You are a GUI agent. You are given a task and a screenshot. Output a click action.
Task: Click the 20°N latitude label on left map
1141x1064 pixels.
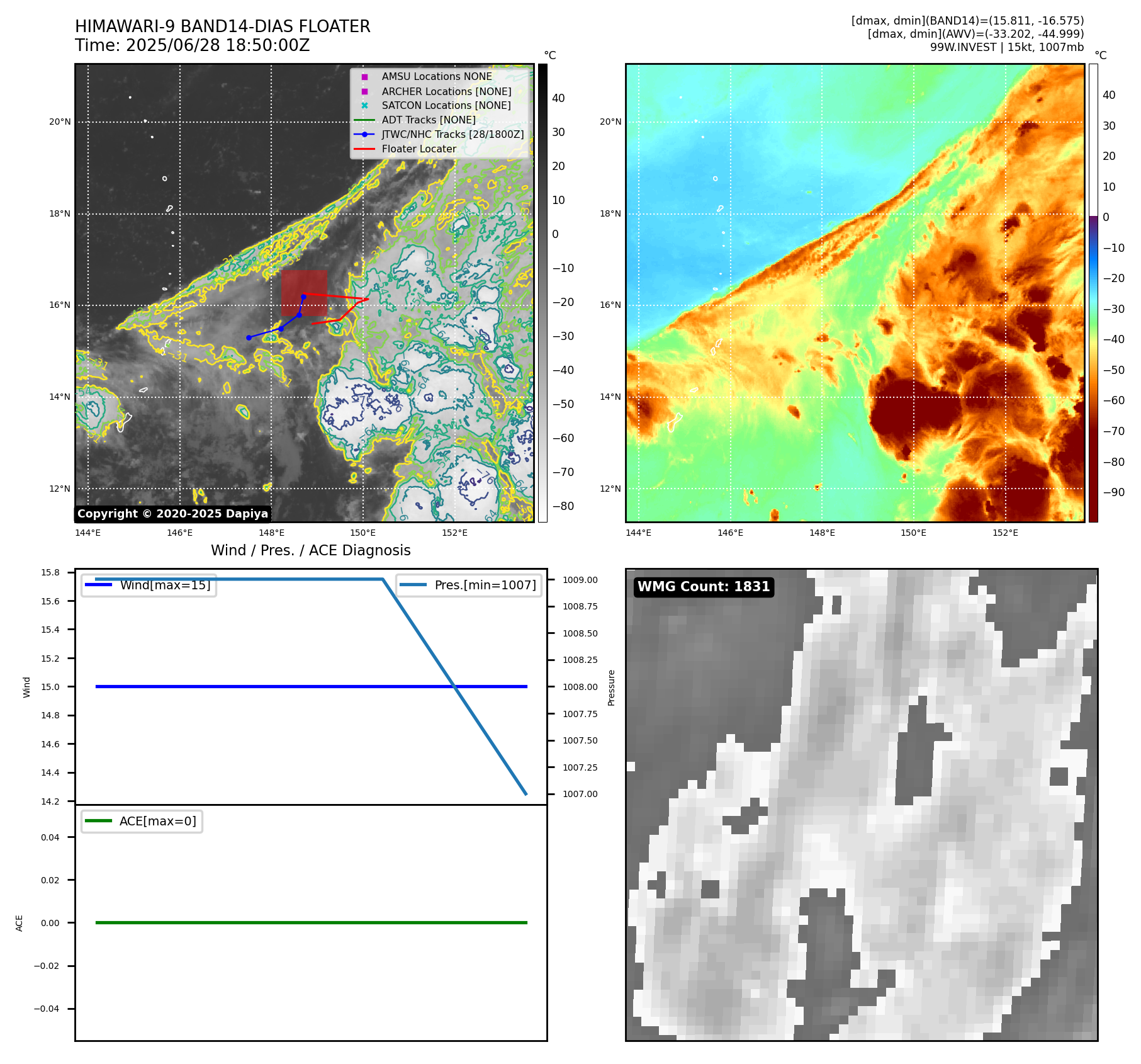pyautogui.click(x=60, y=122)
